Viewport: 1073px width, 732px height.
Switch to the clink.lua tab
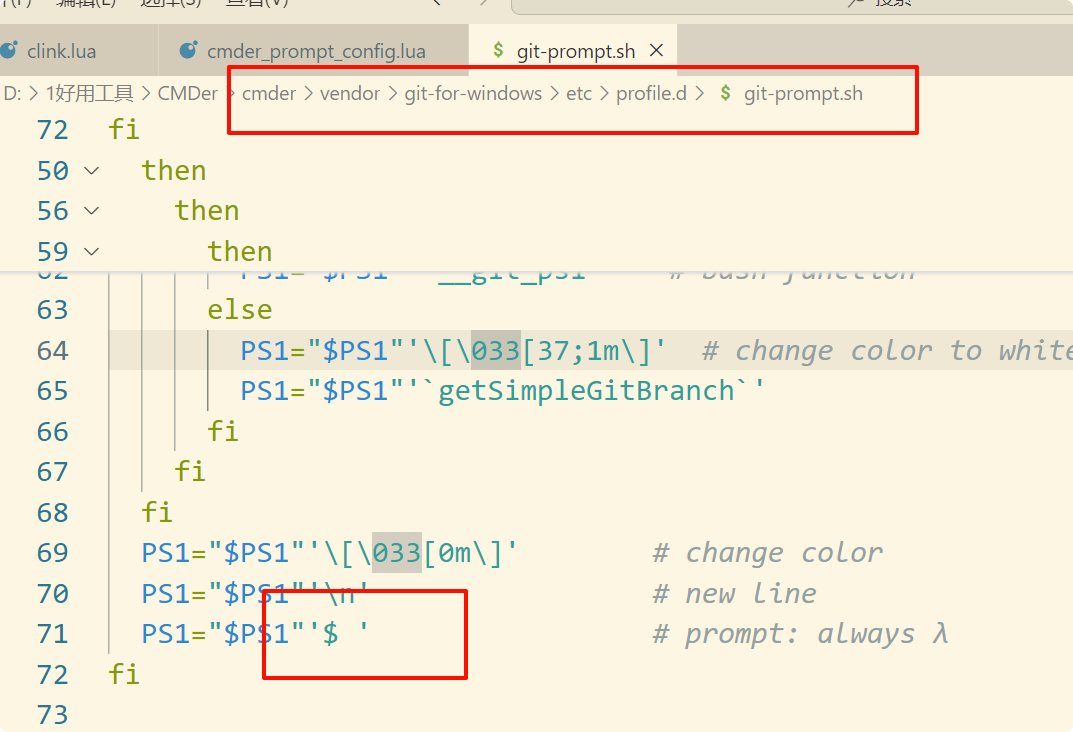(x=62, y=51)
